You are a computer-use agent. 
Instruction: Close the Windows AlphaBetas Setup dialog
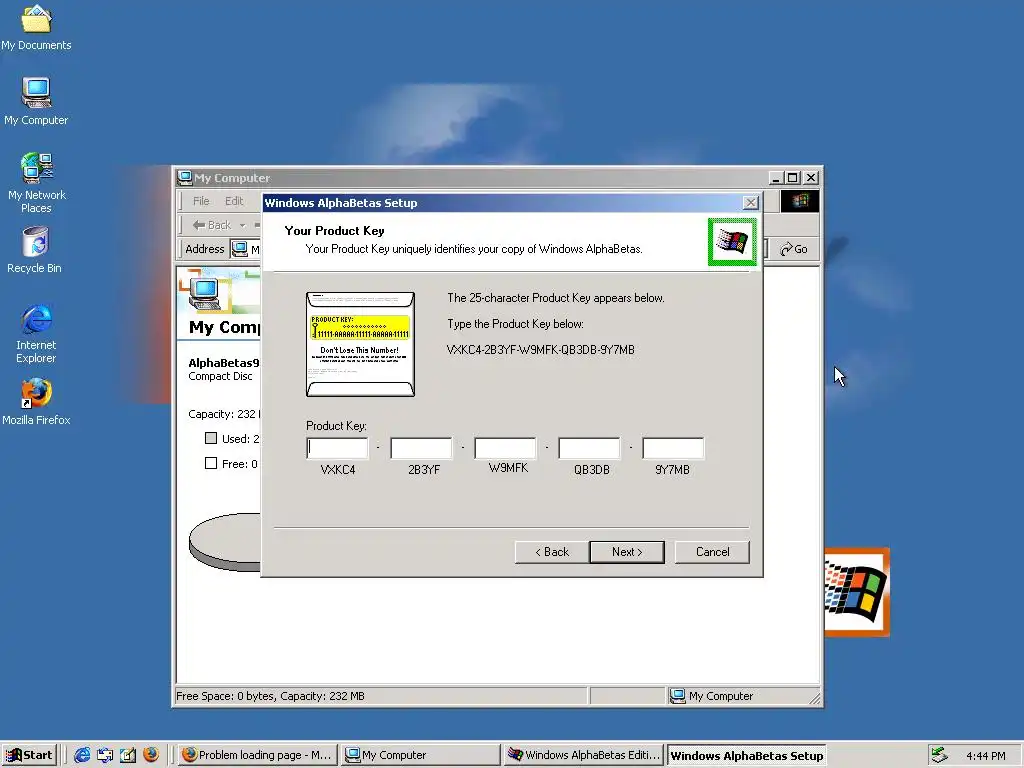751,203
